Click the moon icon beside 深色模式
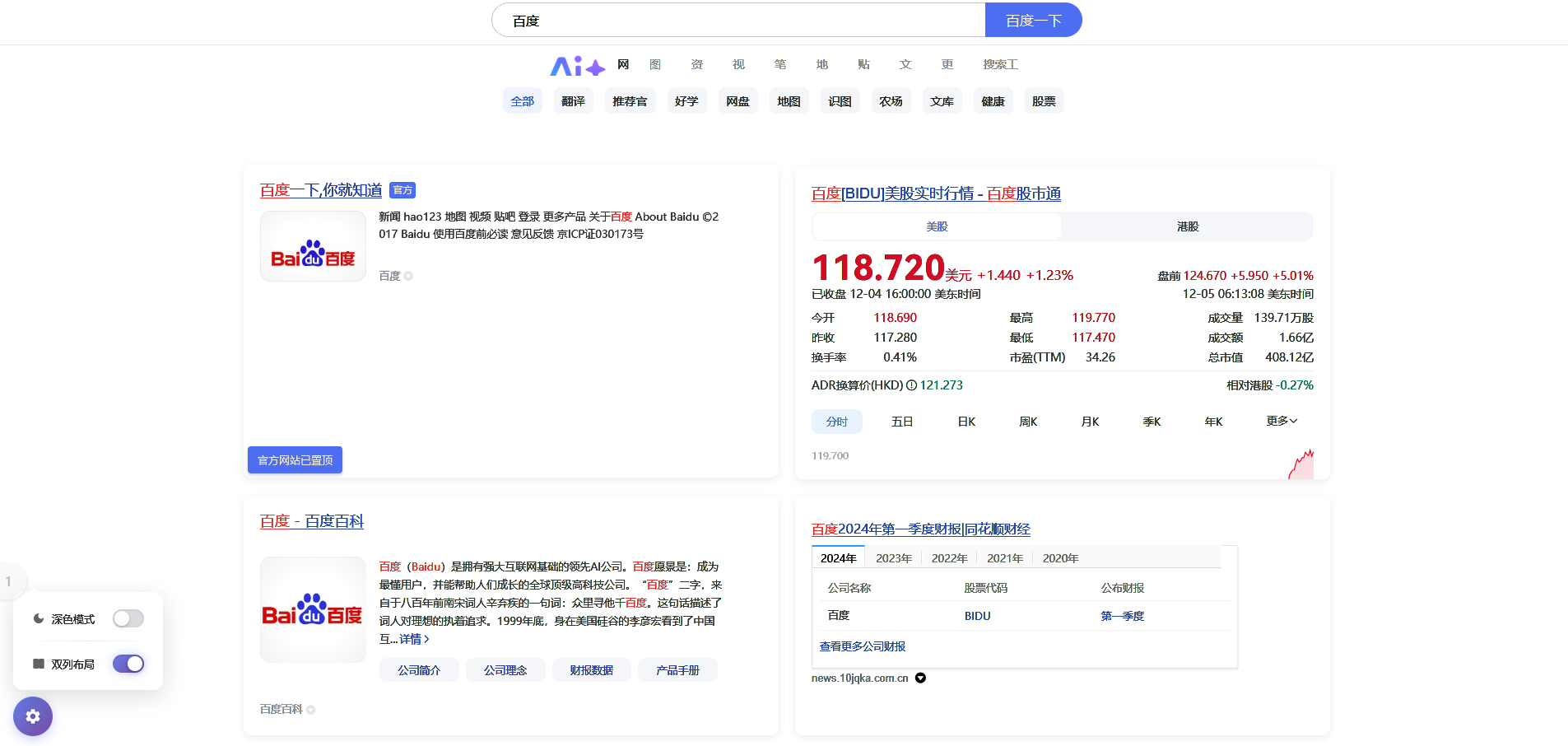The height and width of the screenshot is (746, 1568). tap(39, 618)
